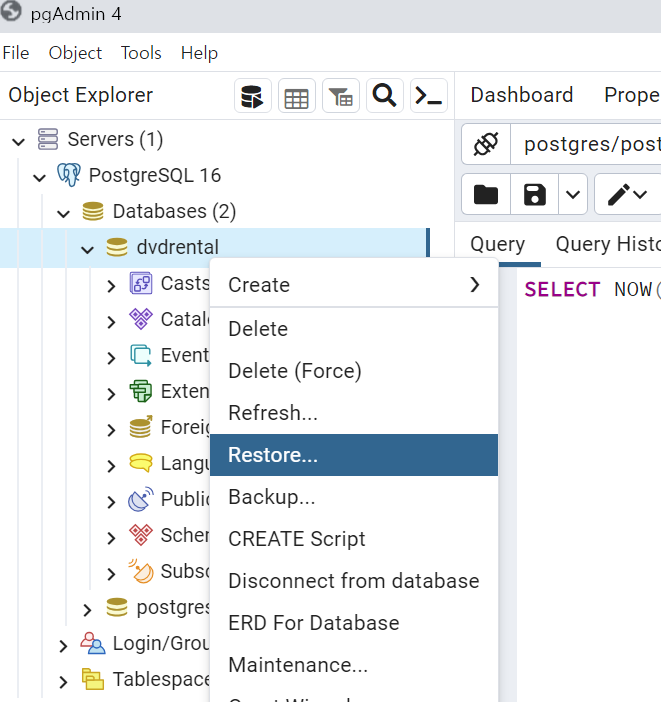Choose CREATE Script from context menu
Image resolution: width=661 pixels, height=702 pixels.
pos(354,539)
